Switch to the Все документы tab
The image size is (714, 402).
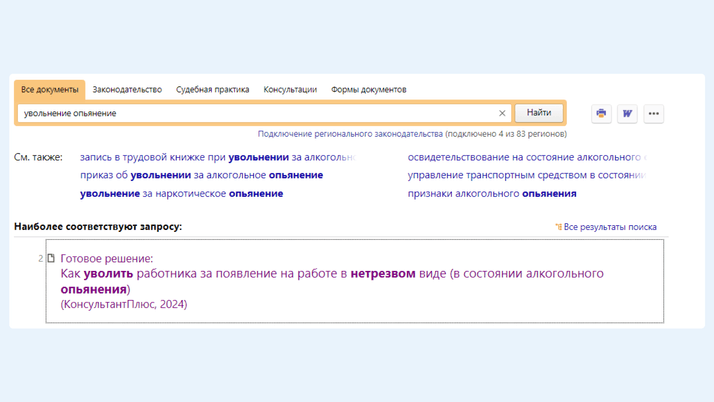pos(50,89)
